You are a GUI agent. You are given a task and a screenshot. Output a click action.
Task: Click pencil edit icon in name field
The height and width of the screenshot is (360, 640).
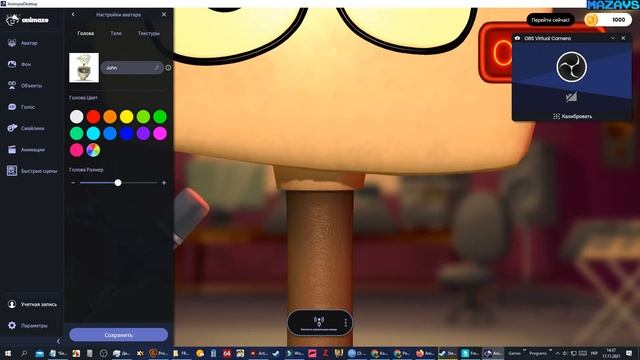coord(157,68)
